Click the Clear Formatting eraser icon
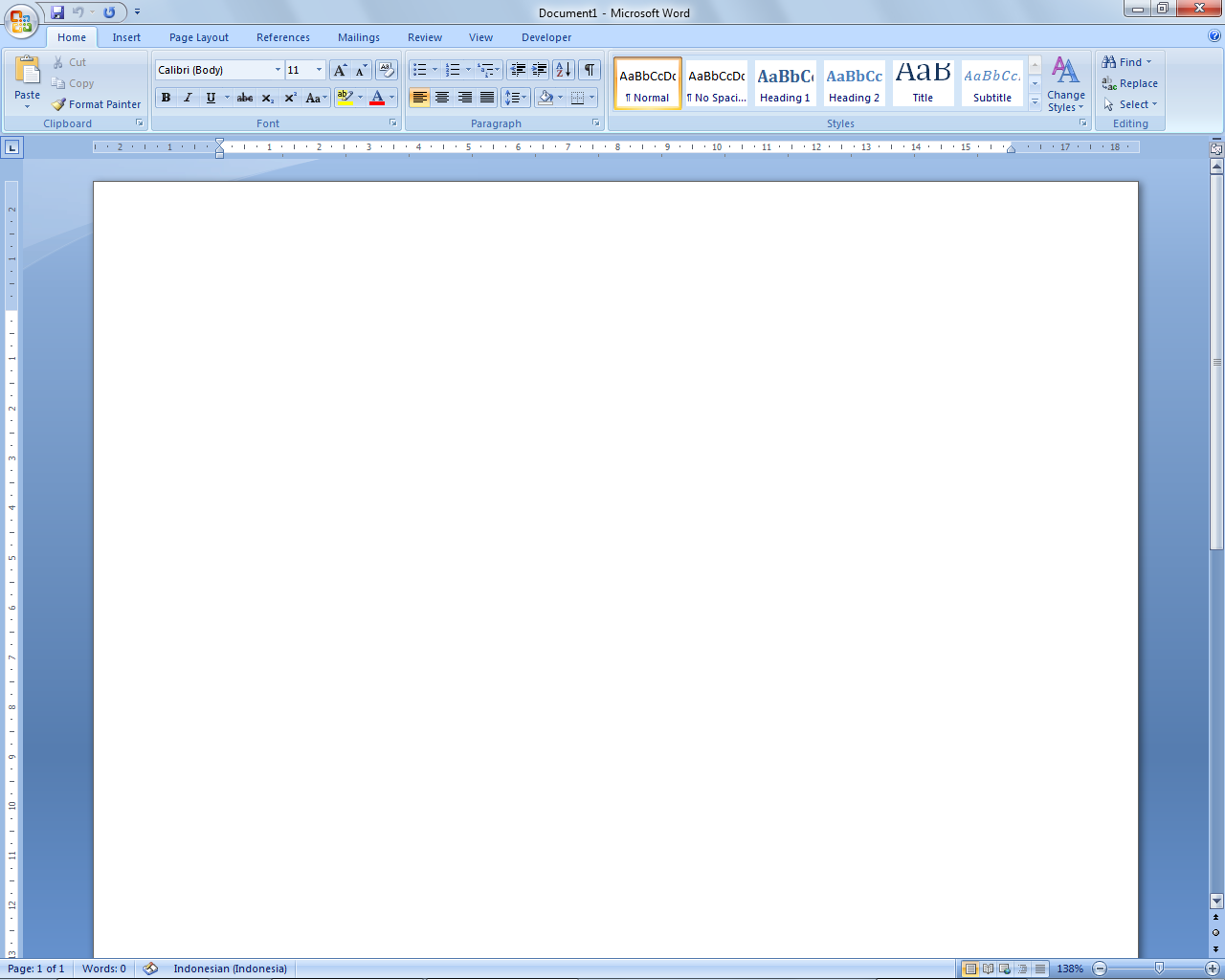 [x=387, y=70]
